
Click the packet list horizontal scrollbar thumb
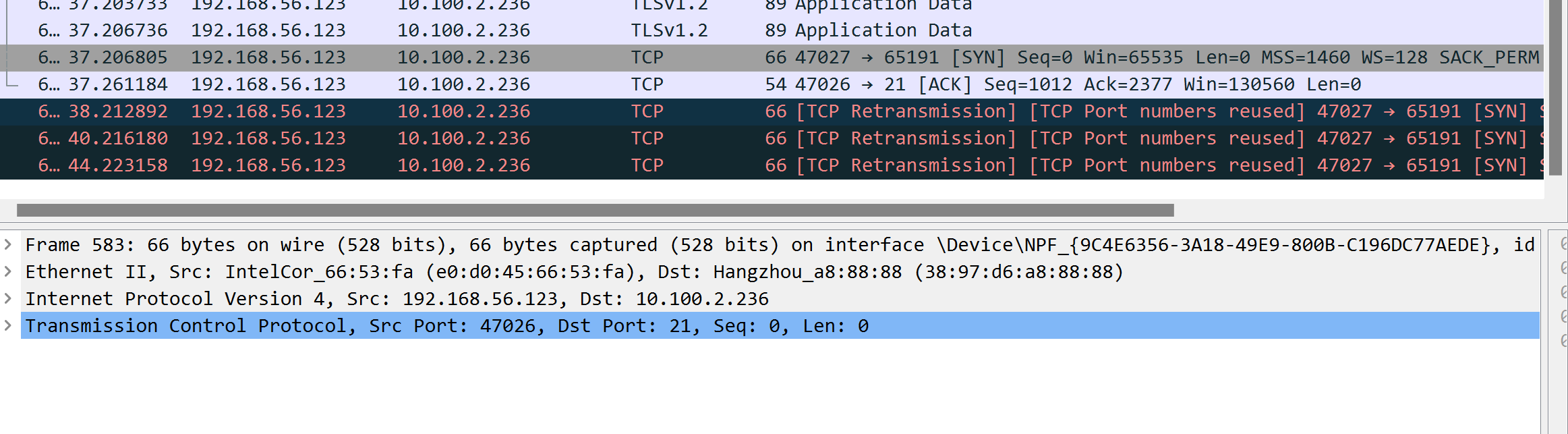[593, 210]
